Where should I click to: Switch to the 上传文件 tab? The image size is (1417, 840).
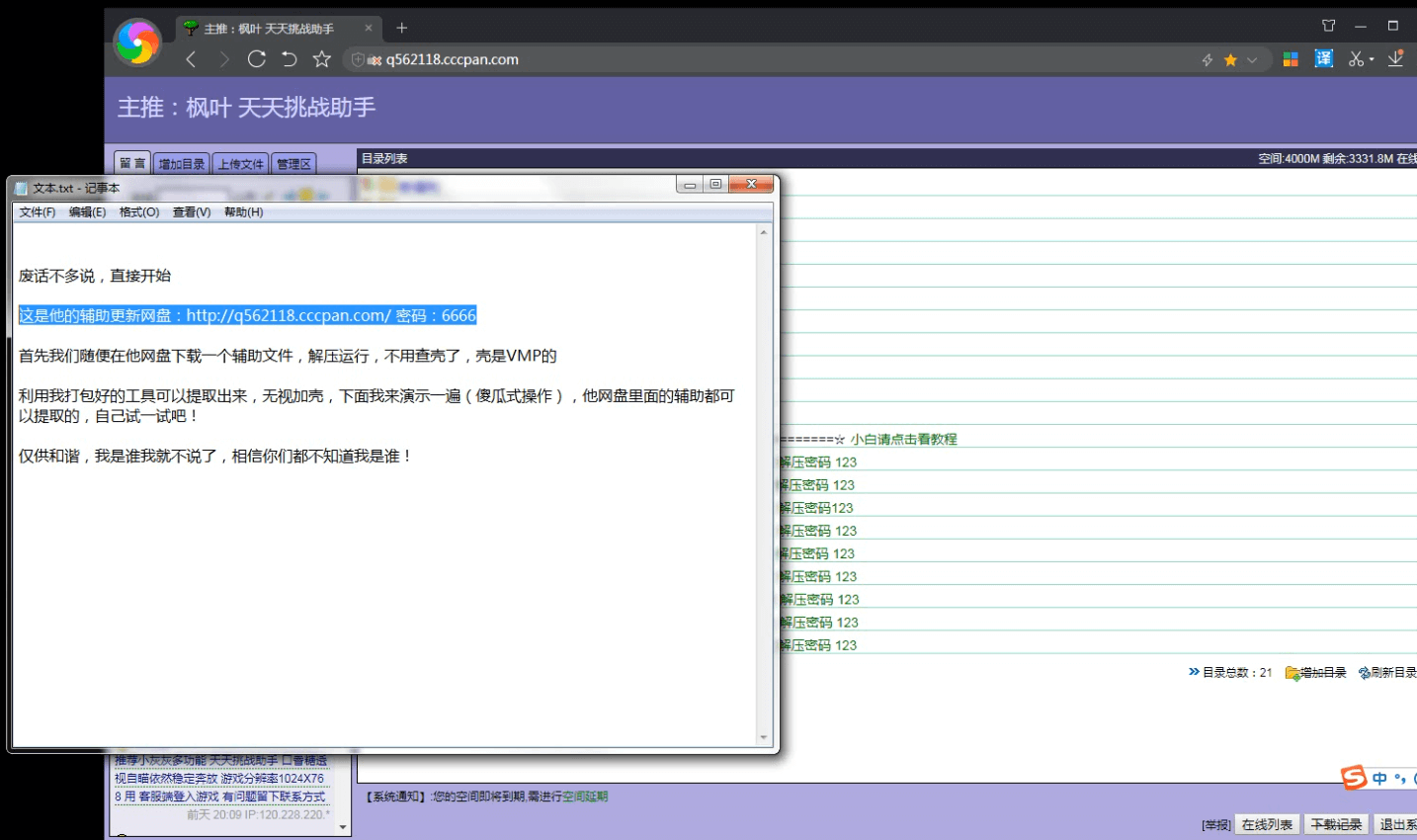tap(240, 164)
